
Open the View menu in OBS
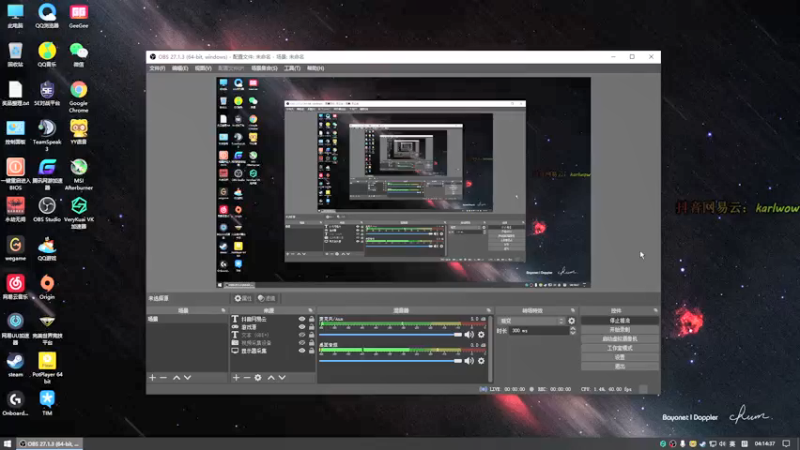pyautogui.click(x=203, y=68)
